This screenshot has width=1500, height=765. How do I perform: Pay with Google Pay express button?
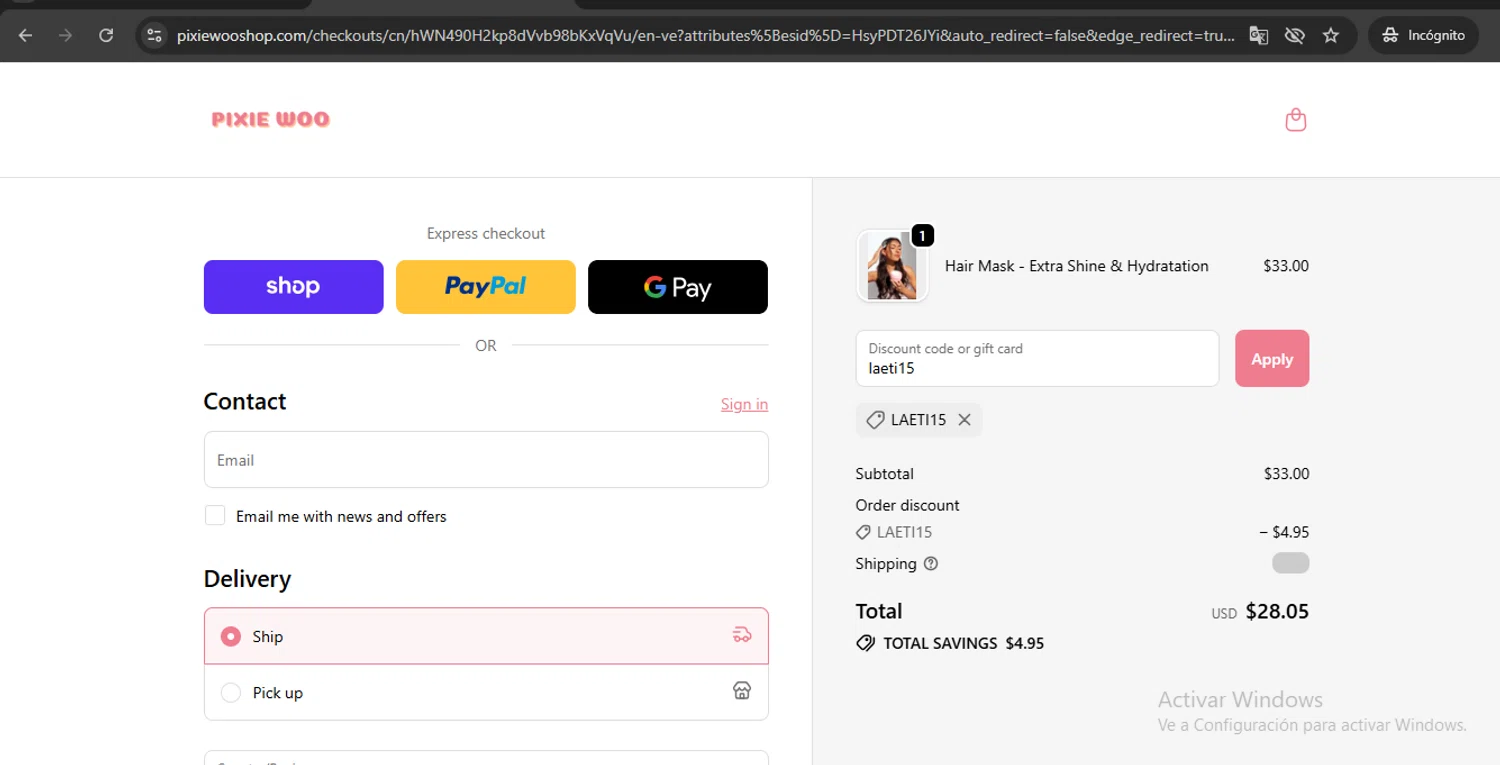[x=678, y=287]
